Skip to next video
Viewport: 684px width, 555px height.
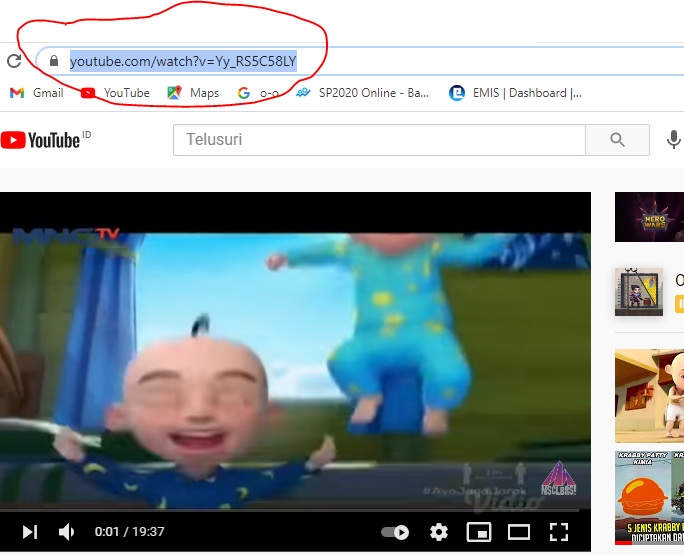coord(30,532)
